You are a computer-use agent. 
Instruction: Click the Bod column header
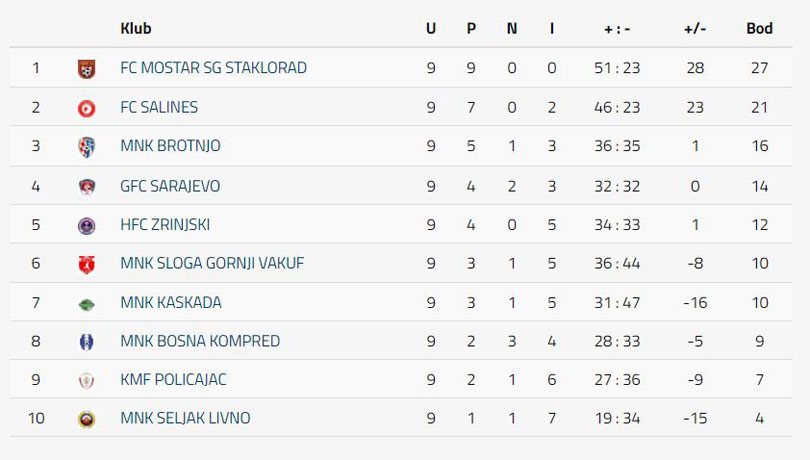[x=759, y=28]
